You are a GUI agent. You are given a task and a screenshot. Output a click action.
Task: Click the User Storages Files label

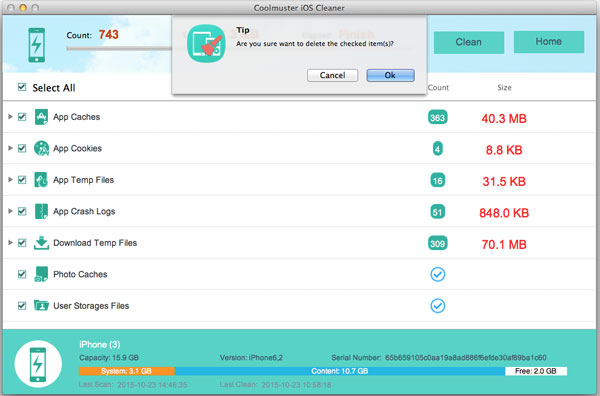[x=91, y=306]
